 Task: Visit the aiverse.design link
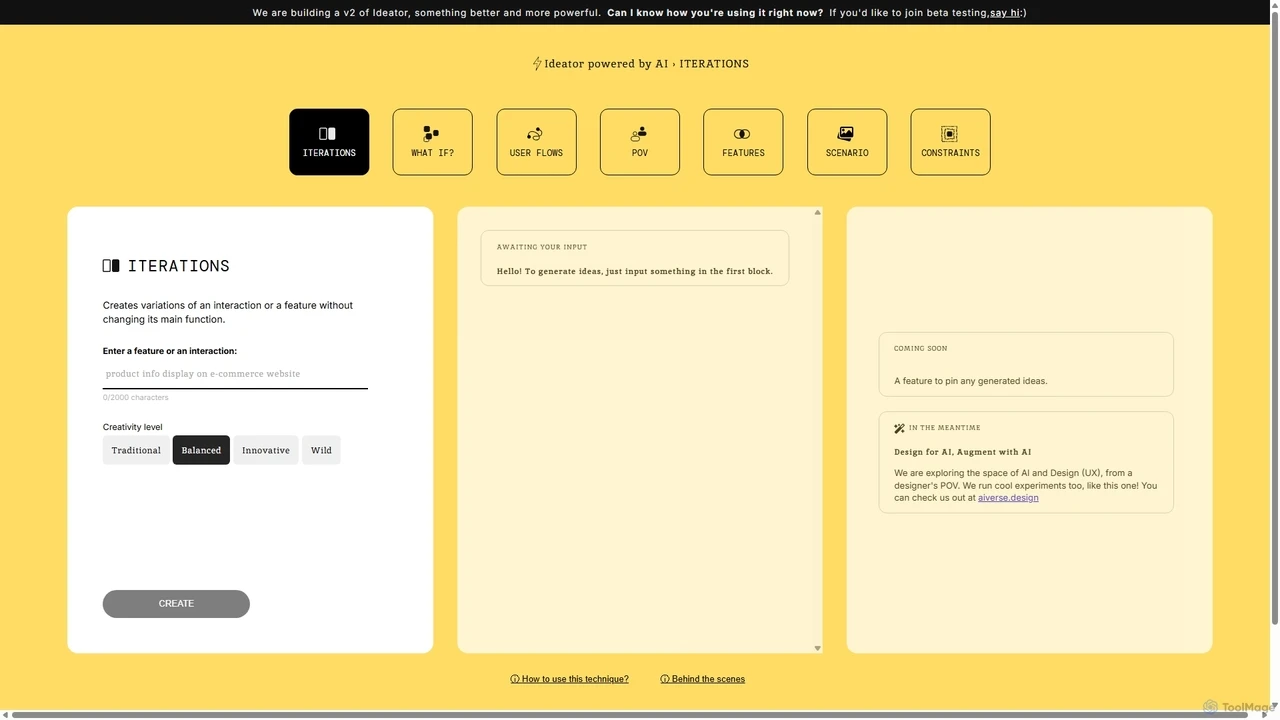pos(1008,498)
